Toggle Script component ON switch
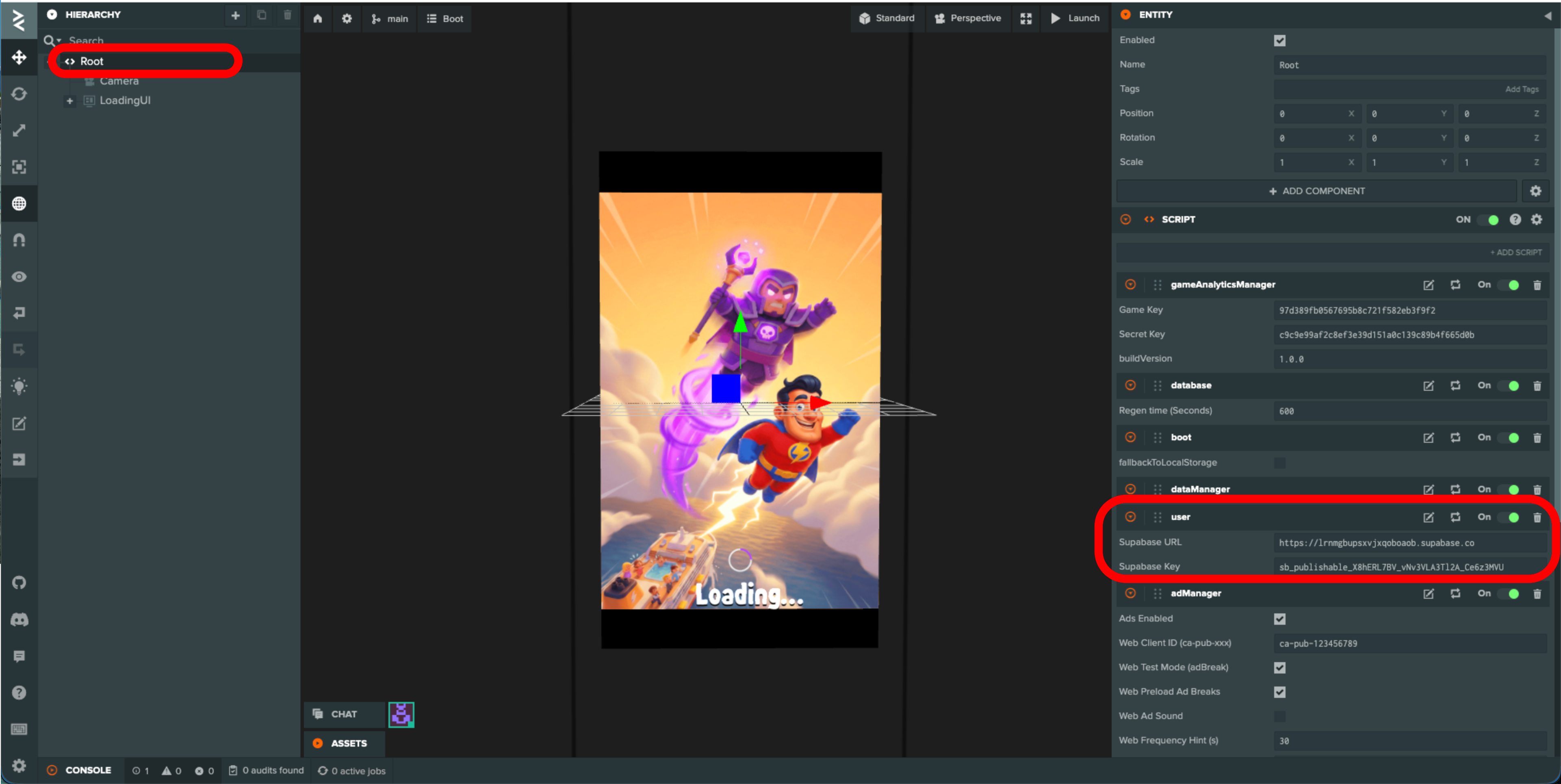 click(1488, 219)
